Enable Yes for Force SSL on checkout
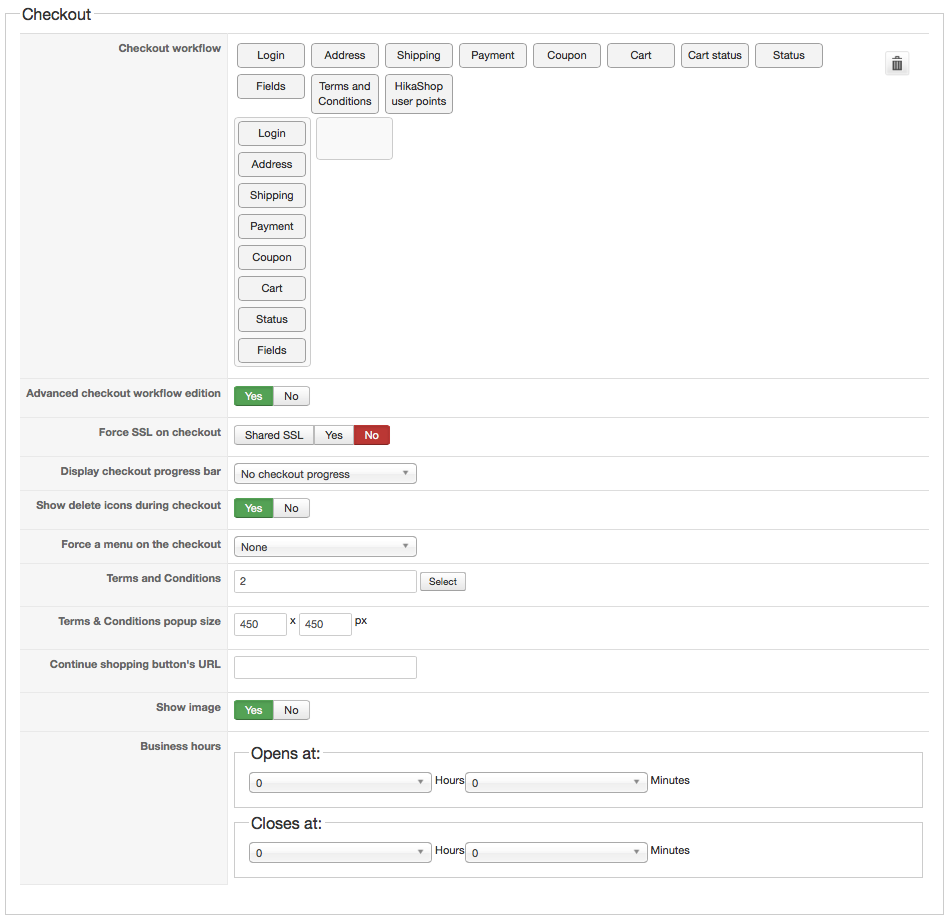Image resolution: width=949 pixels, height=922 pixels. tap(334, 435)
